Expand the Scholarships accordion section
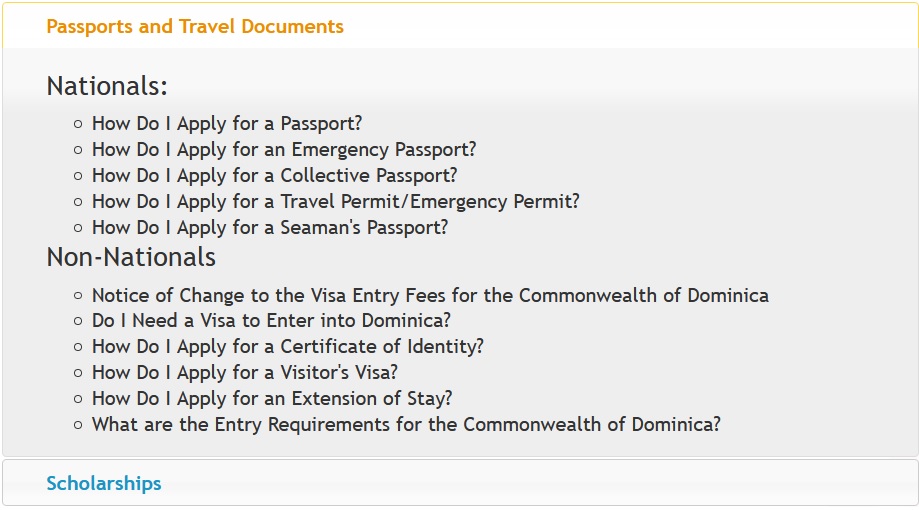The height and width of the screenshot is (510, 919). pyautogui.click(x=104, y=484)
